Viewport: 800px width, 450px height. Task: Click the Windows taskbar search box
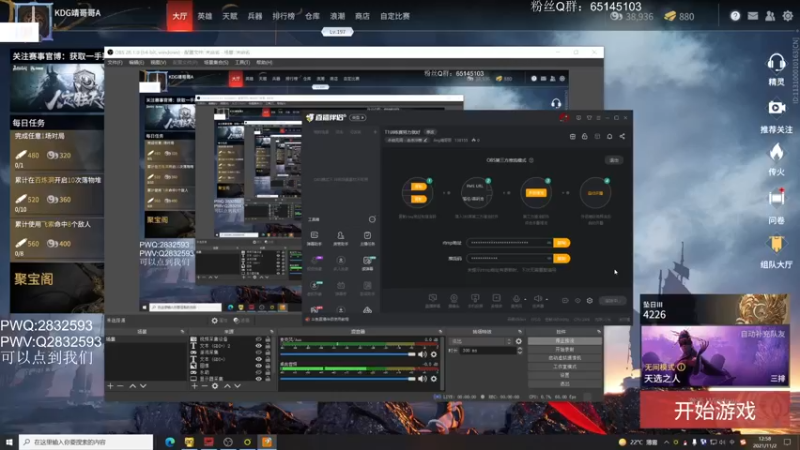click(86, 442)
